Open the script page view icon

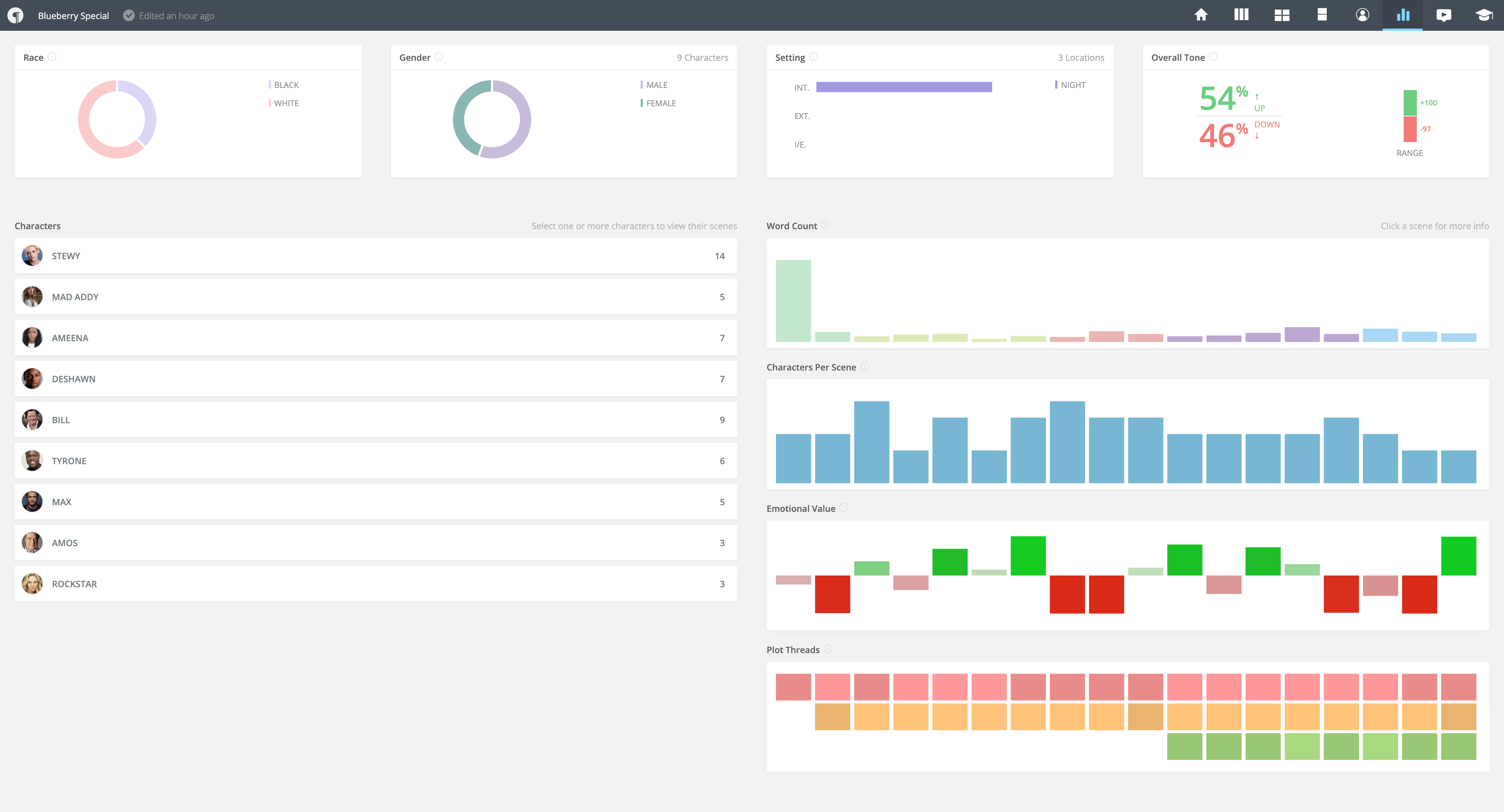click(1322, 15)
